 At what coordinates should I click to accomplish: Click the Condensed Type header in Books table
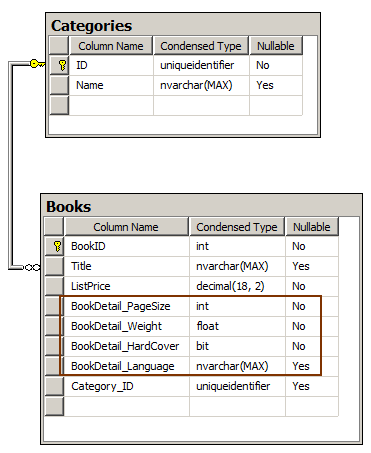[x=237, y=227]
